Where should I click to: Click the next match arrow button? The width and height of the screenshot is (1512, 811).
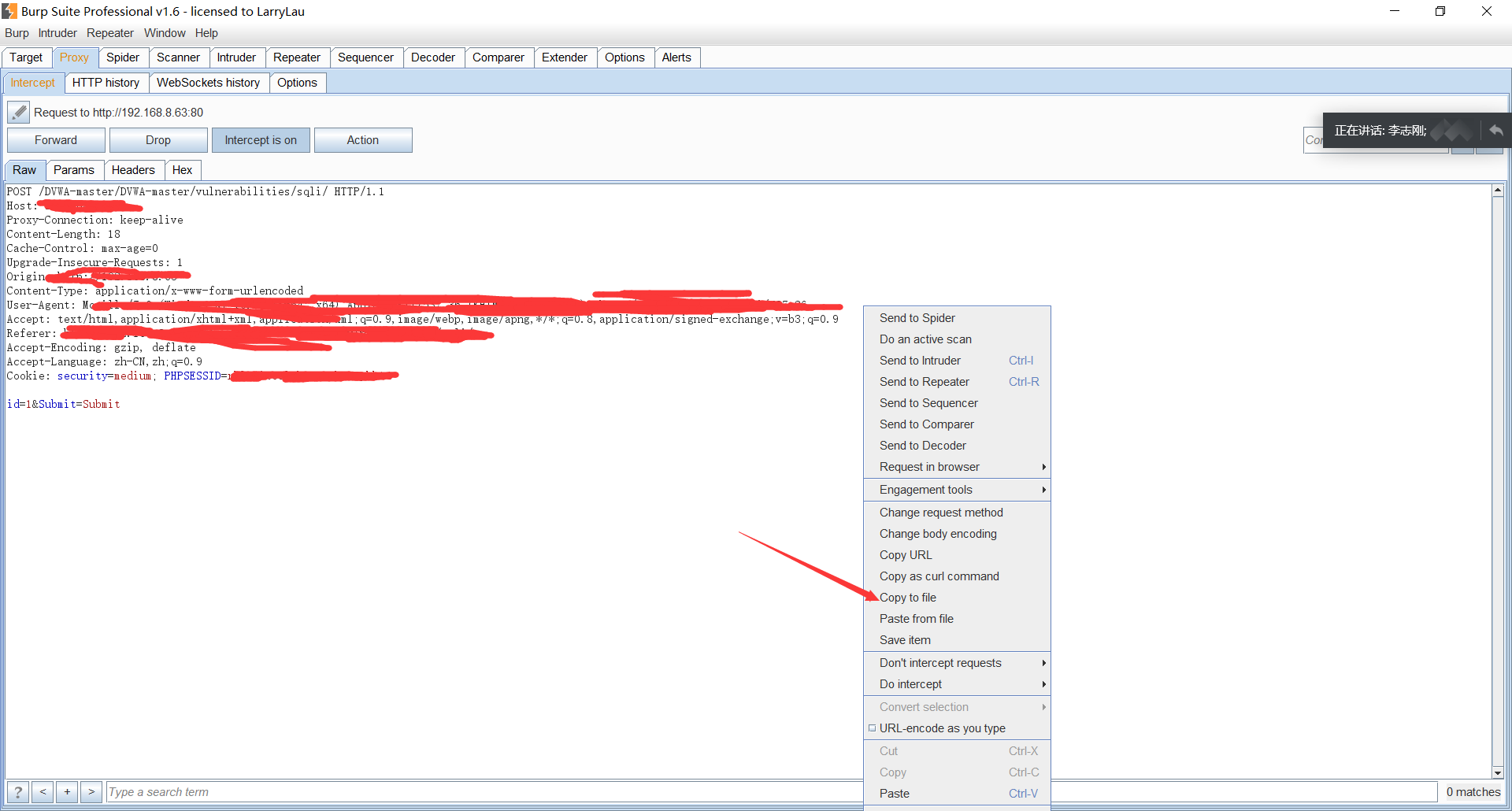tap(91, 792)
